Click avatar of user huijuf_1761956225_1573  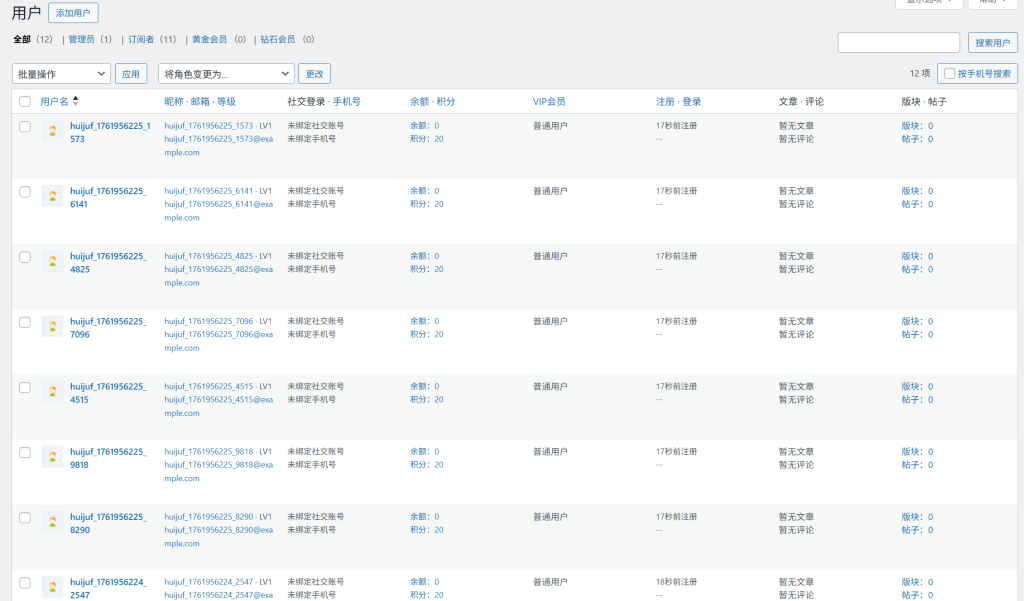tap(52, 131)
